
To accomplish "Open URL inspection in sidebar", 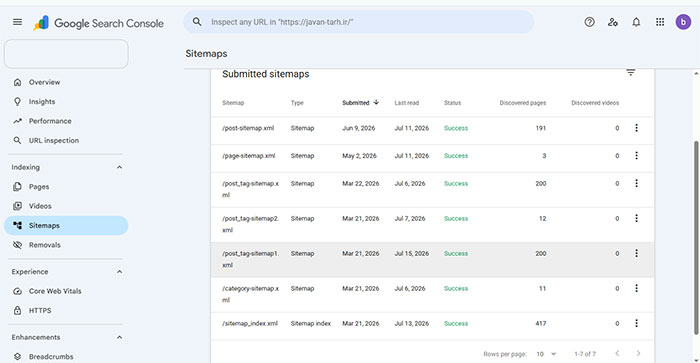I will pos(54,141).
